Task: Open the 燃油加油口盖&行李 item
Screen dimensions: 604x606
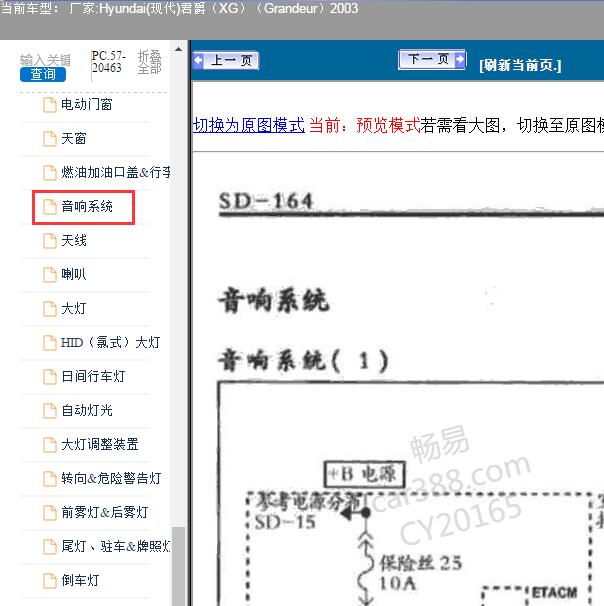Action: click(116, 172)
